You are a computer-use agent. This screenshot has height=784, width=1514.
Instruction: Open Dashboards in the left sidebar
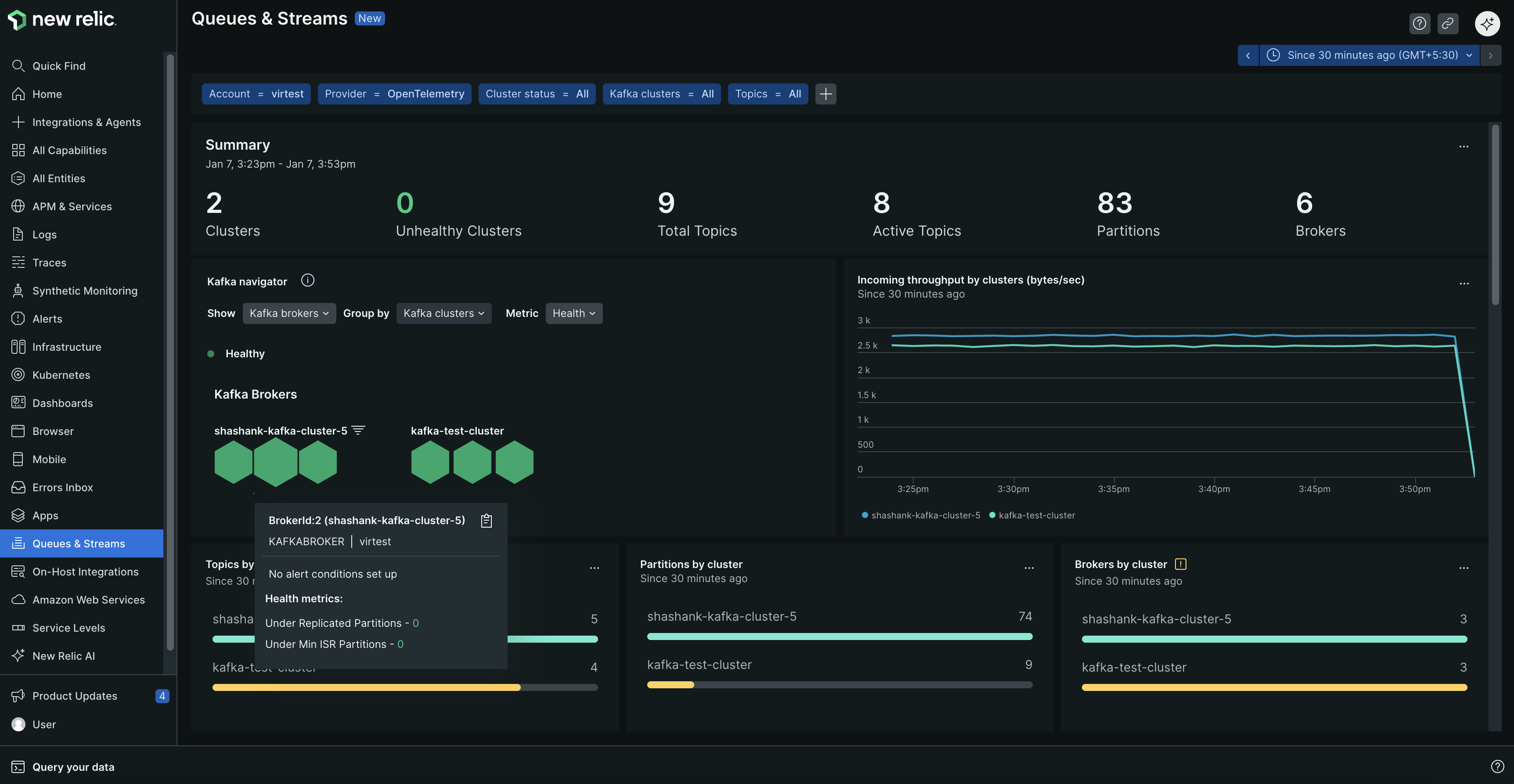[x=62, y=403]
